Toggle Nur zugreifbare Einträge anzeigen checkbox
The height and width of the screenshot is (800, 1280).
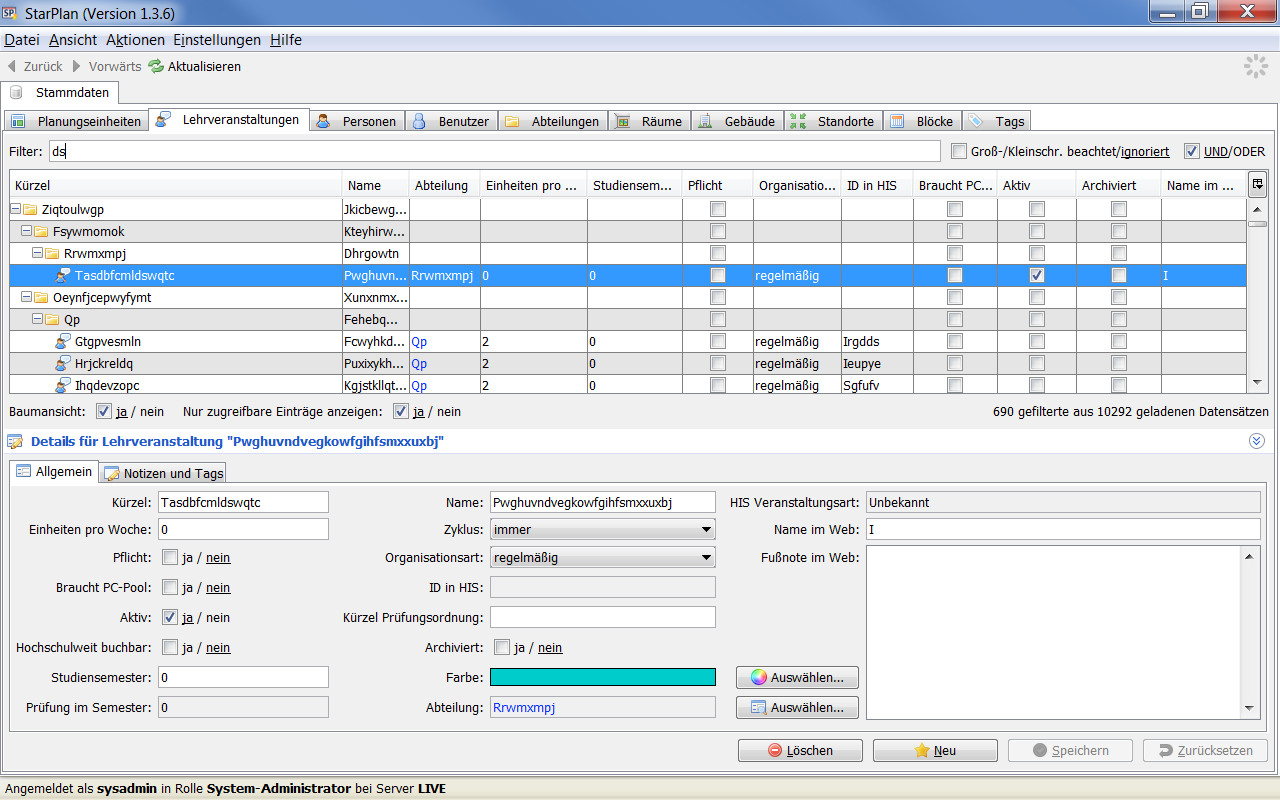(x=401, y=411)
